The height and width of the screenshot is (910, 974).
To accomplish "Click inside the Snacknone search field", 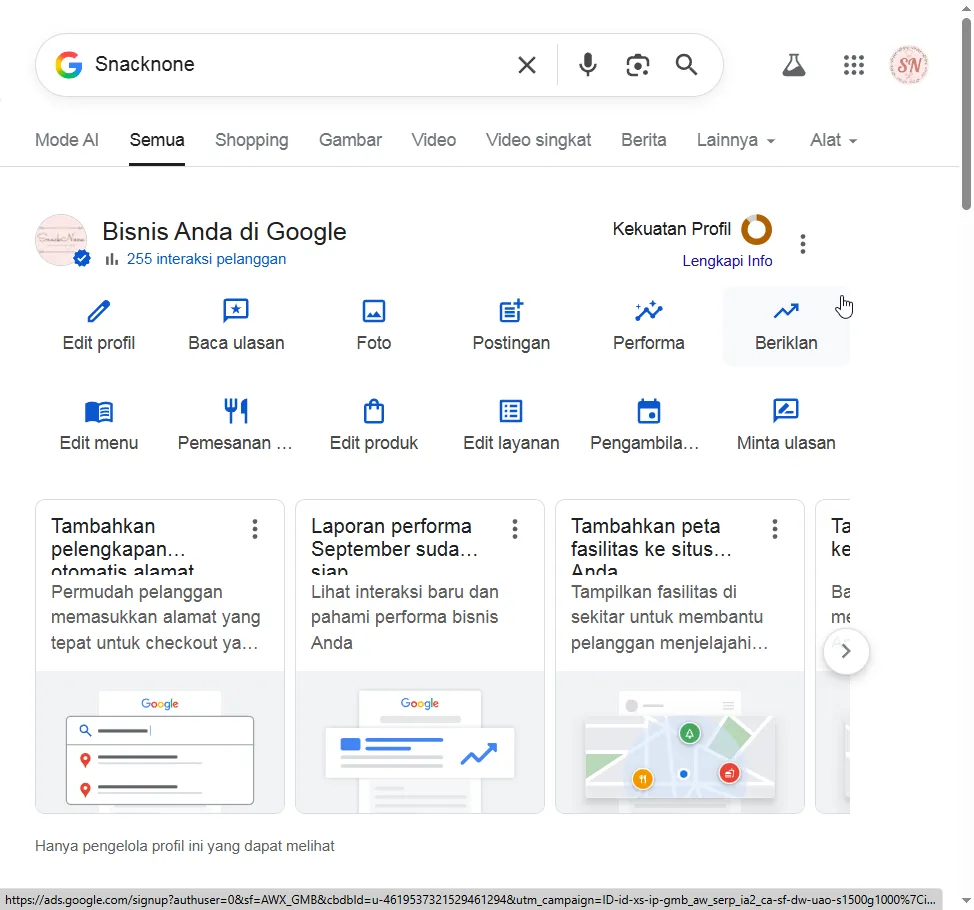I will coord(298,65).
